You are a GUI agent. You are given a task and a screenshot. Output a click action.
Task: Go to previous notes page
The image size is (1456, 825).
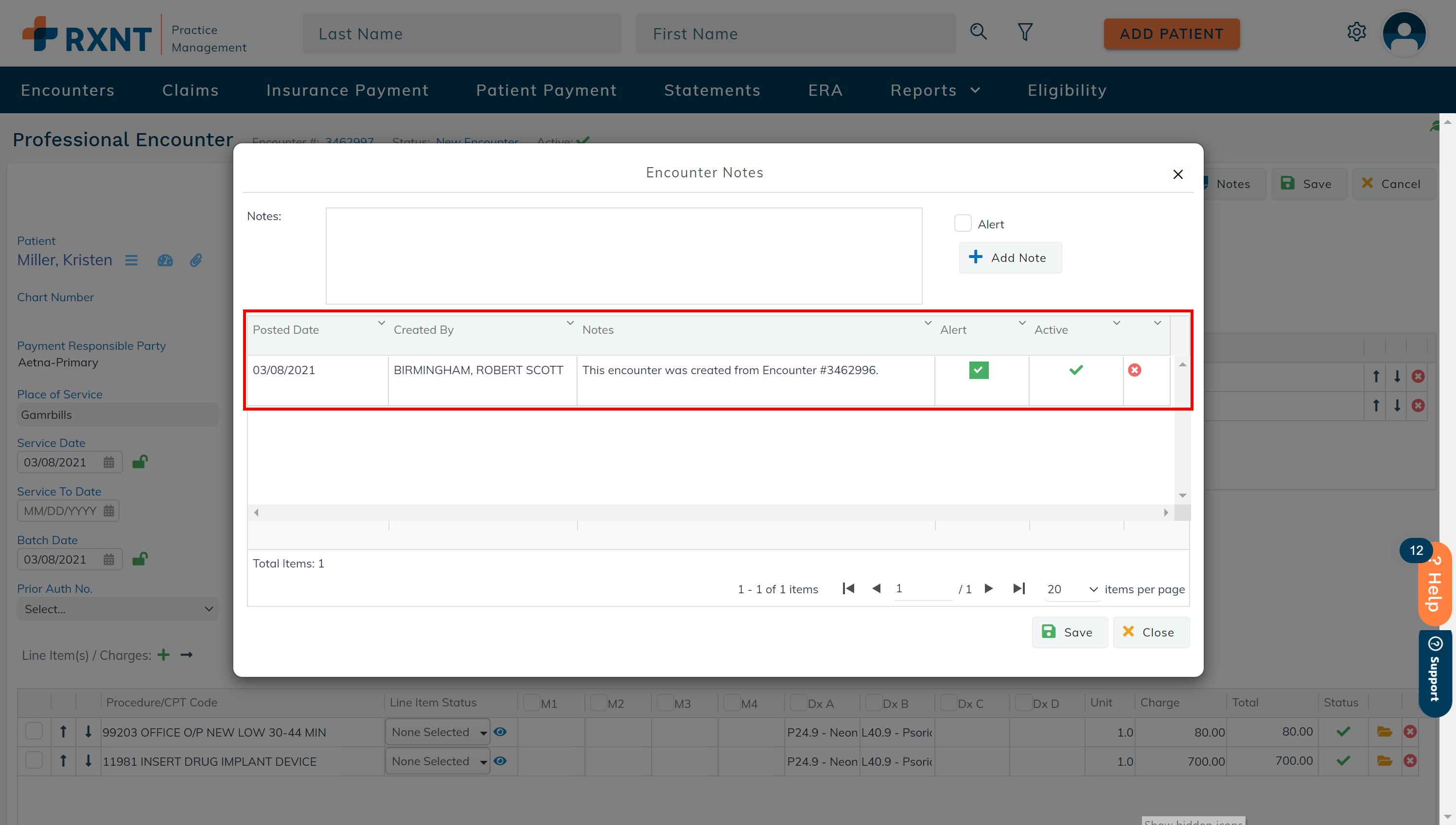(x=876, y=589)
